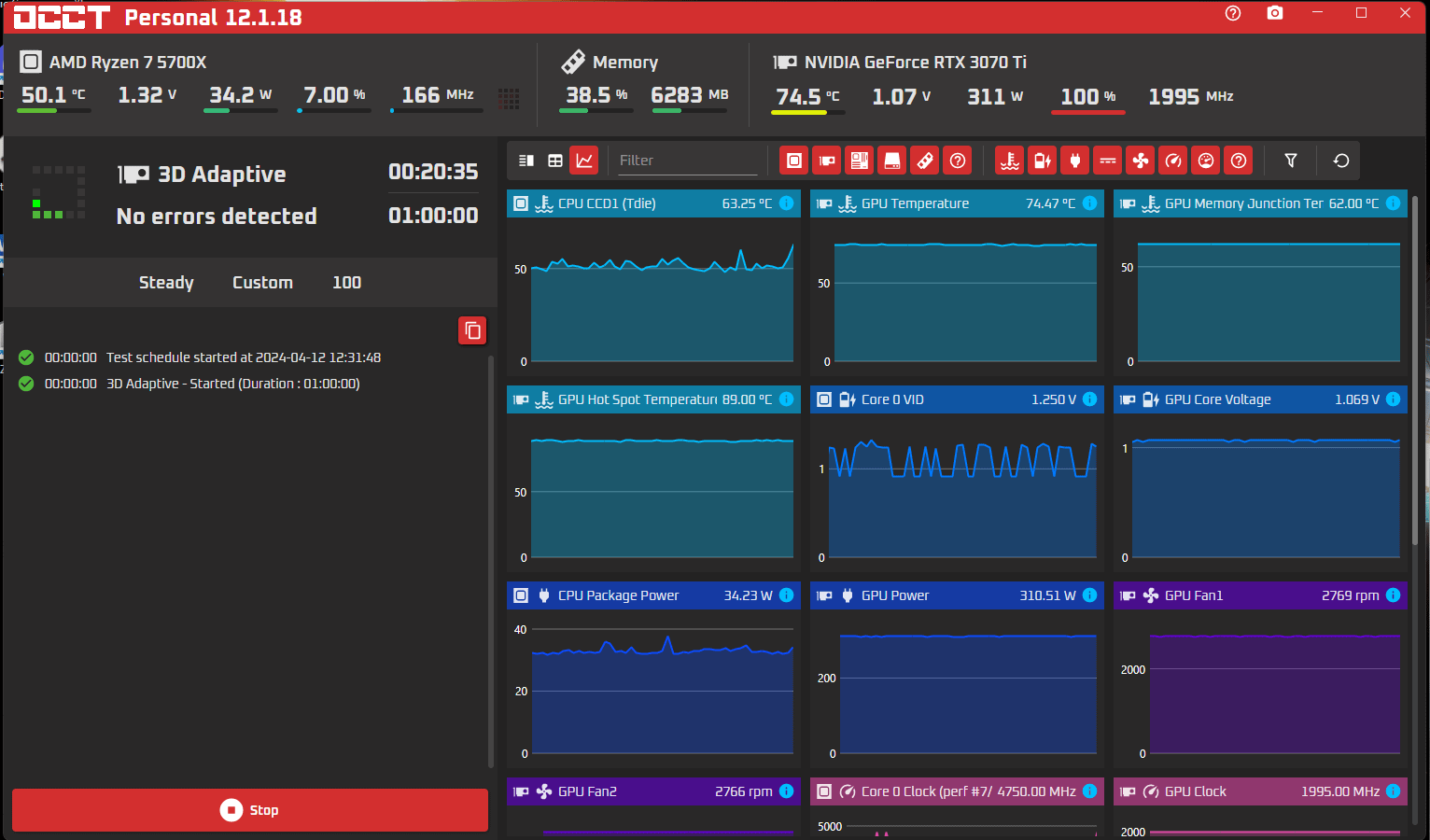The width and height of the screenshot is (1430, 840).
Task: Toggle the power sensor type filter
Action: (1075, 161)
